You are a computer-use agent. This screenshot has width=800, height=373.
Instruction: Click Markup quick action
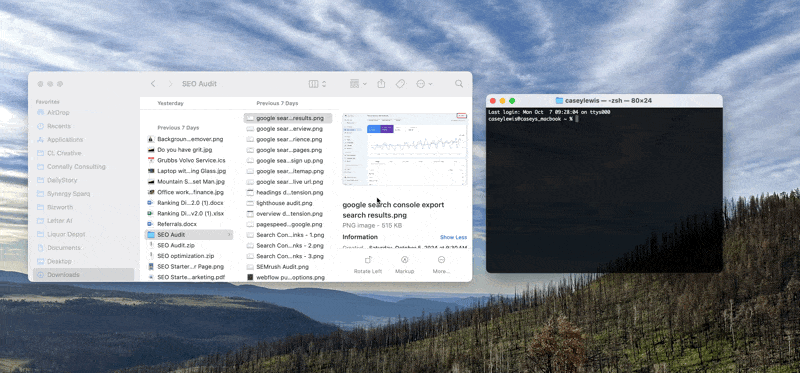(x=405, y=264)
